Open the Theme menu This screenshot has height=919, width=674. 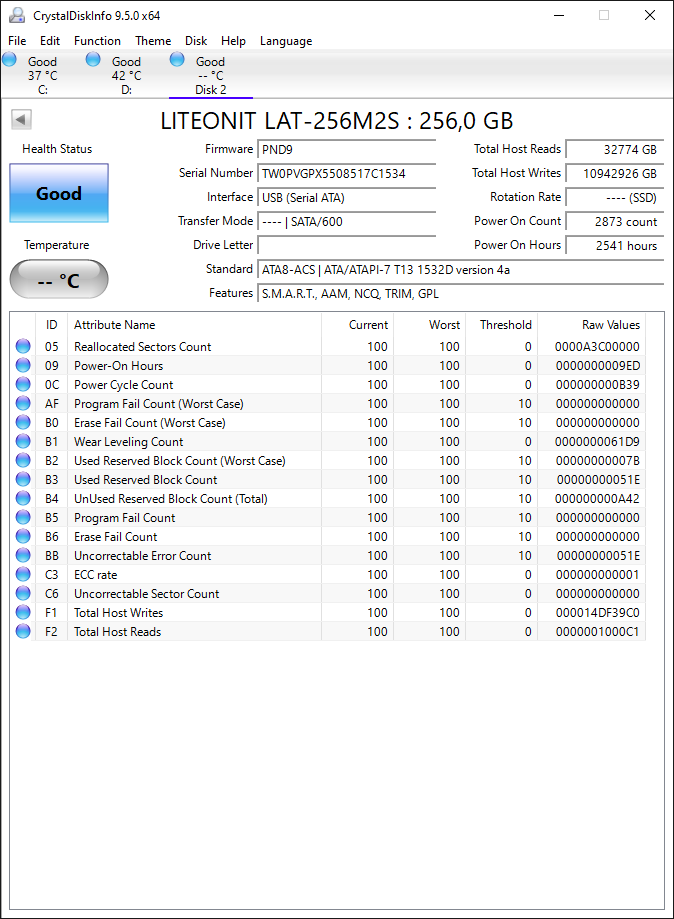tap(153, 40)
